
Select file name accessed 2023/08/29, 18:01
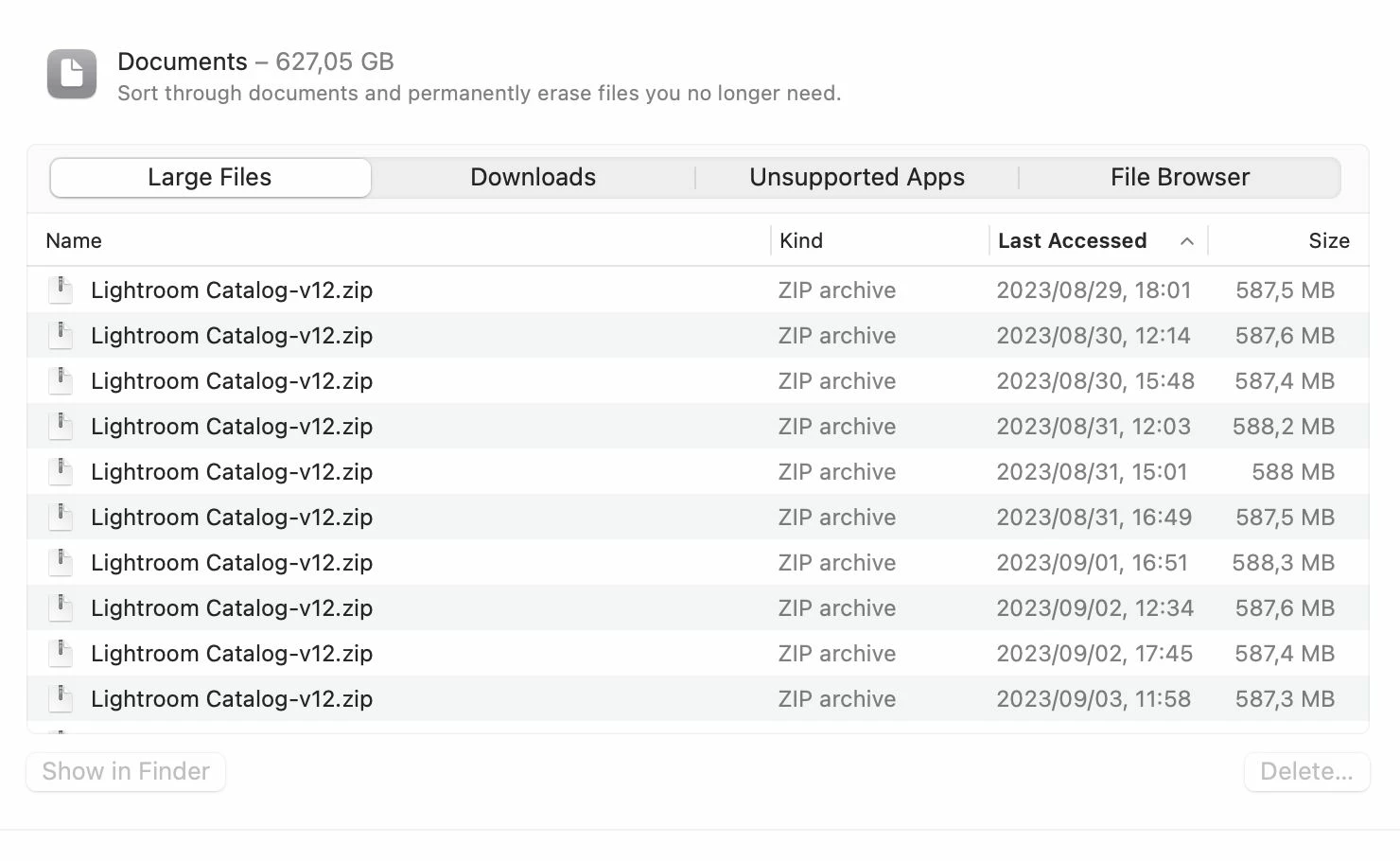(x=232, y=290)
